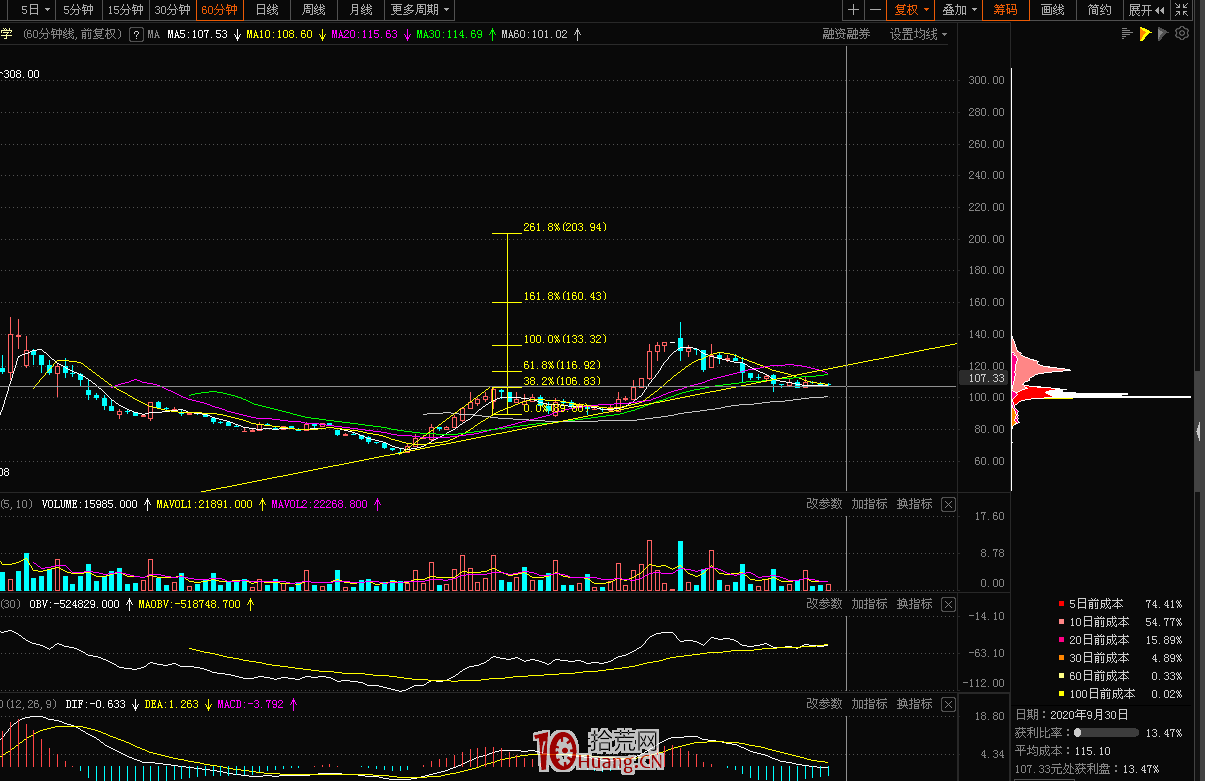Click the 获利比率 progress bar

pyautogui.click(x=1106, y=733)
